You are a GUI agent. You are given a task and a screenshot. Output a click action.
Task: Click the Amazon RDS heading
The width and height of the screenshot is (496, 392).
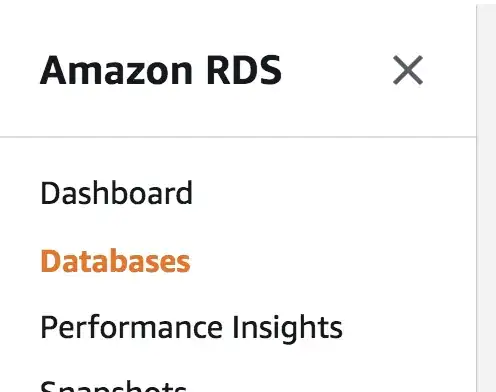pos(161,70)
